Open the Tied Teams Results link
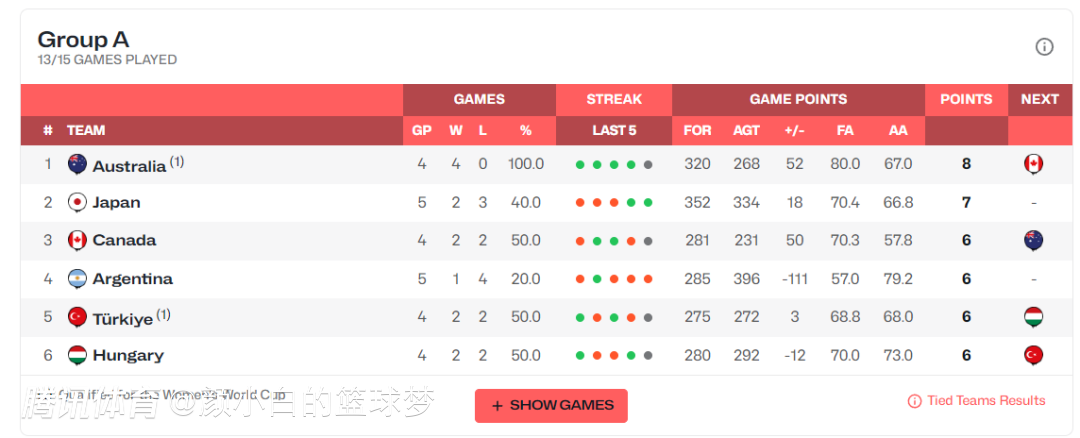The height and width of the screenshot is (438, 1080). 976,401
